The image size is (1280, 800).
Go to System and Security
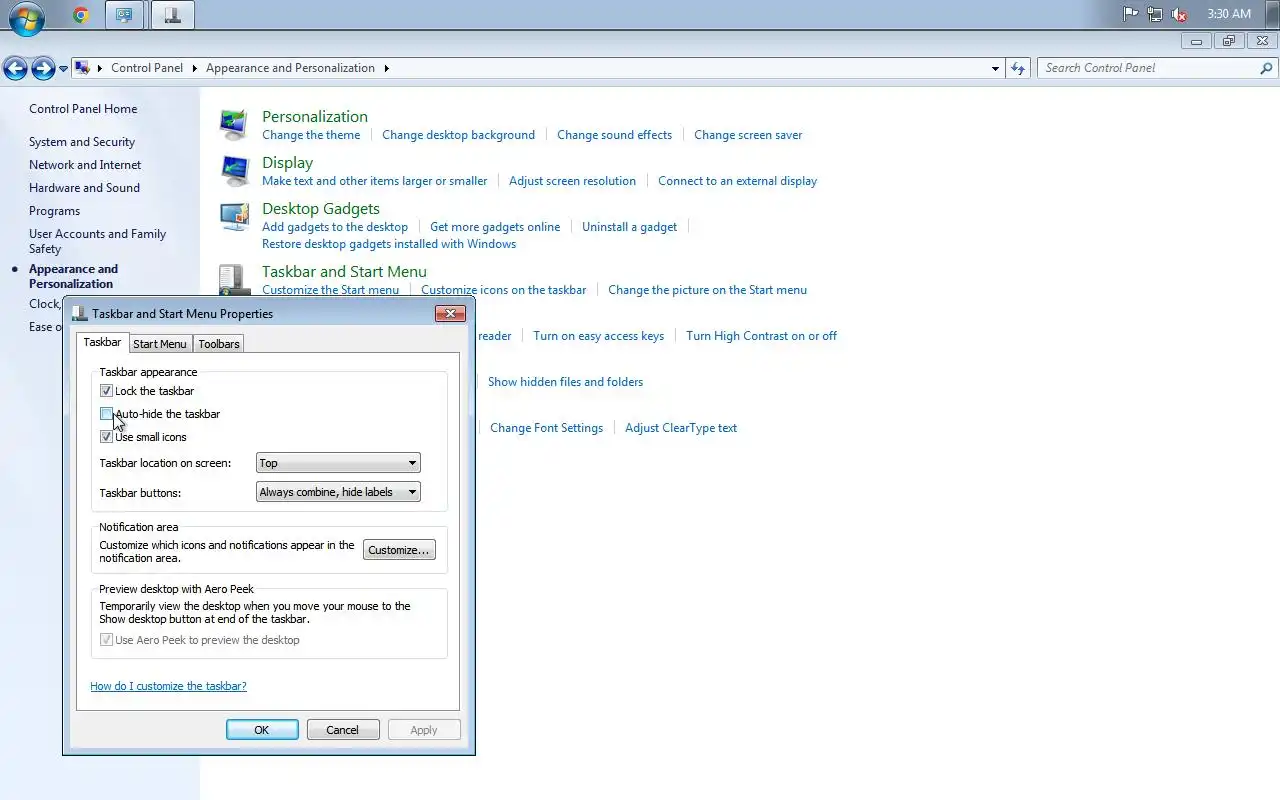[x=82, y=142]
